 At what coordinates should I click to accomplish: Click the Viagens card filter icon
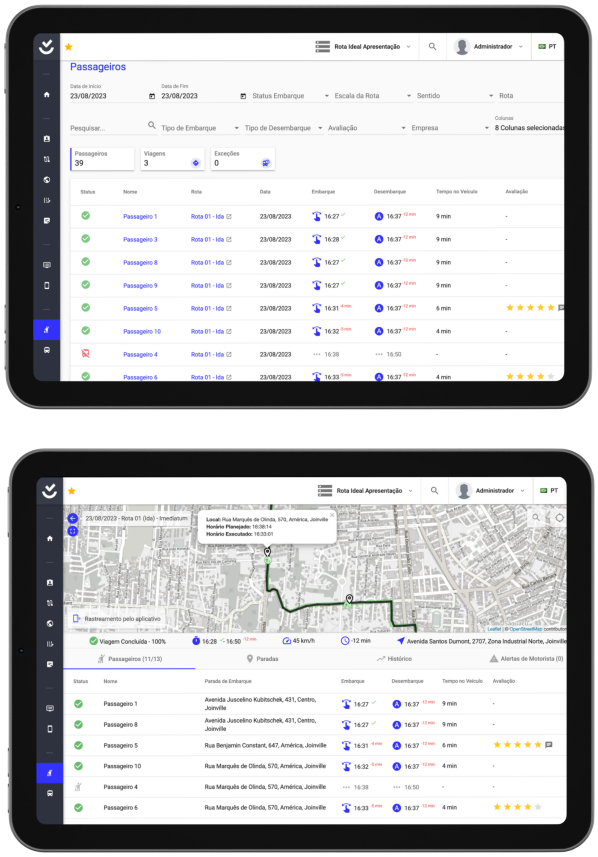pyautogui.click(x=196, y=163)
